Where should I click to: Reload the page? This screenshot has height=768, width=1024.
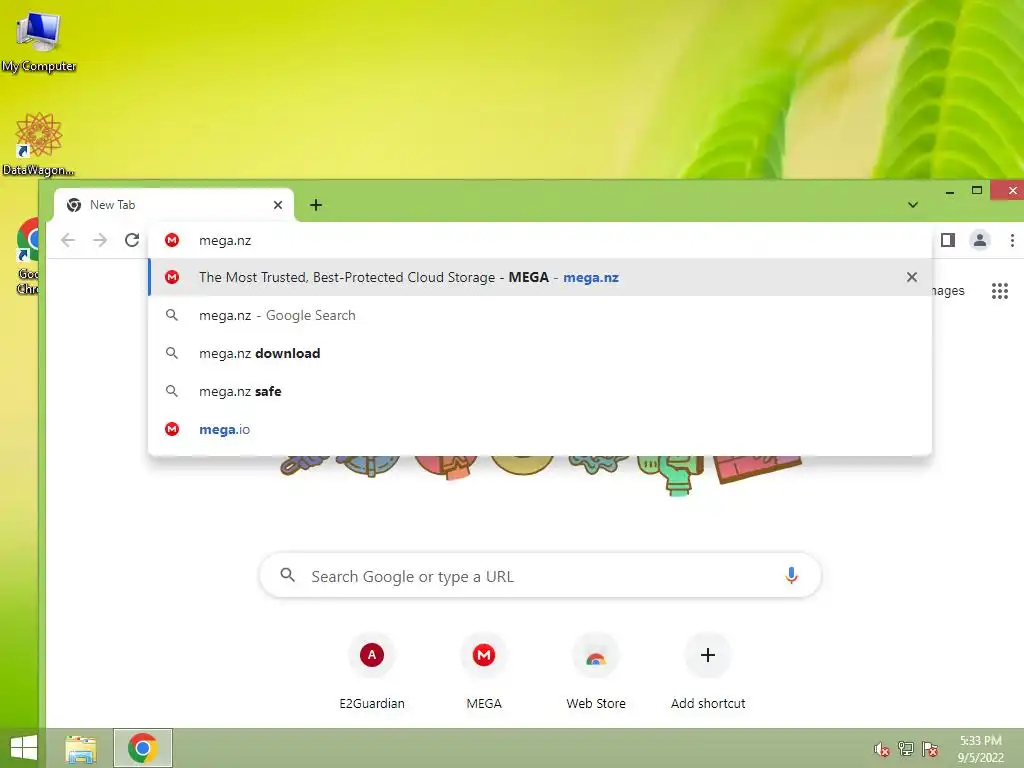pyautogui.click(x=132, y=240)
